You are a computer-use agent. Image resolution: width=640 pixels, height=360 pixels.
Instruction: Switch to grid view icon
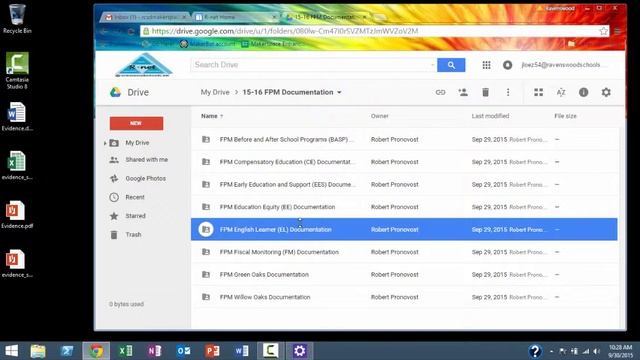click(539, 92)
